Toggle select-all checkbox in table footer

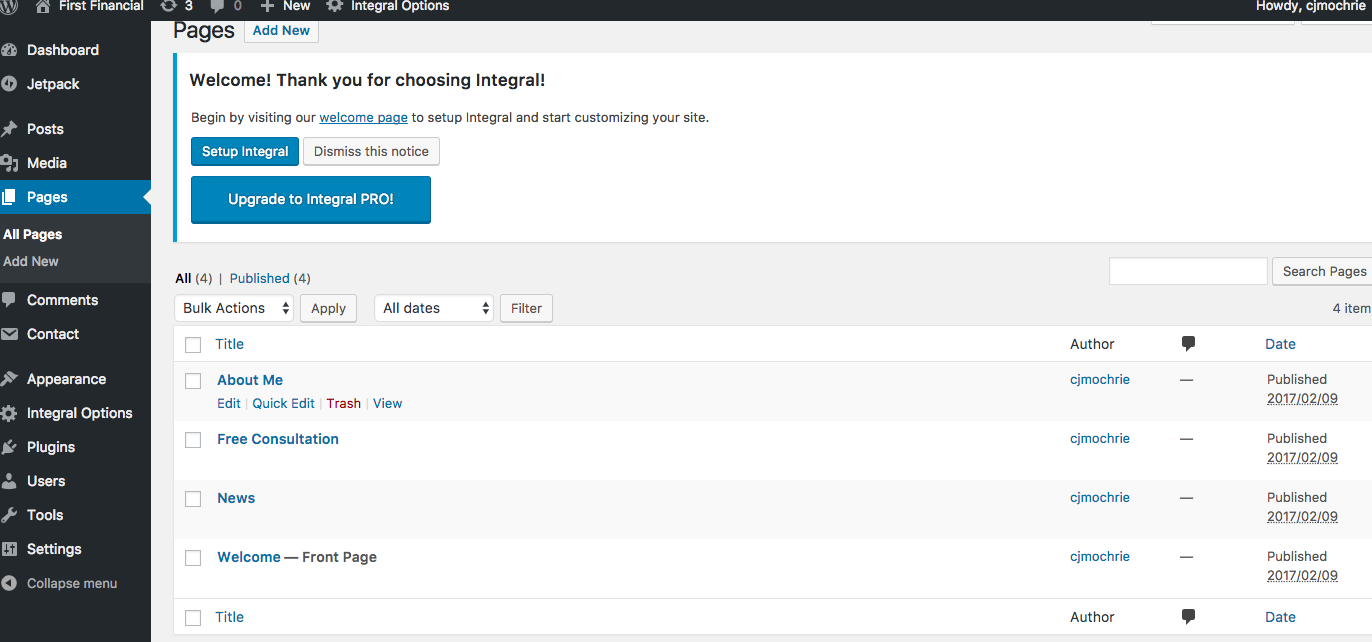[x=193, y=618]
